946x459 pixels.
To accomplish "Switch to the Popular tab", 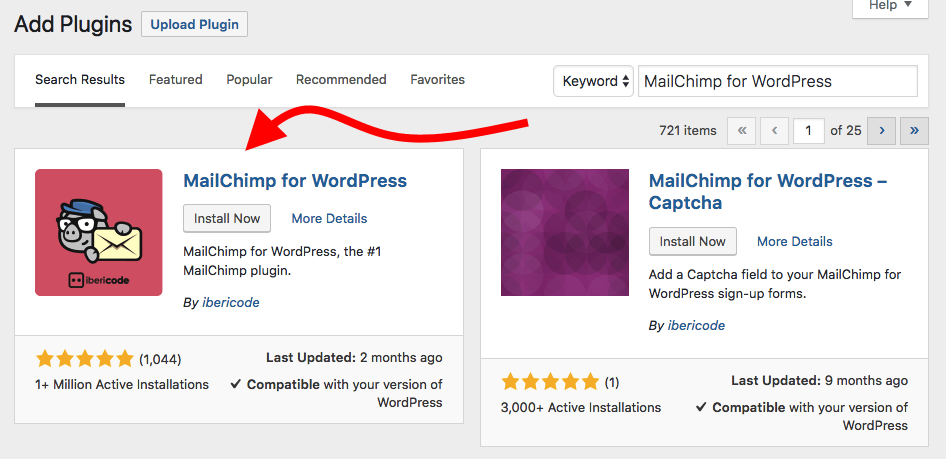I will coord(249,80).
